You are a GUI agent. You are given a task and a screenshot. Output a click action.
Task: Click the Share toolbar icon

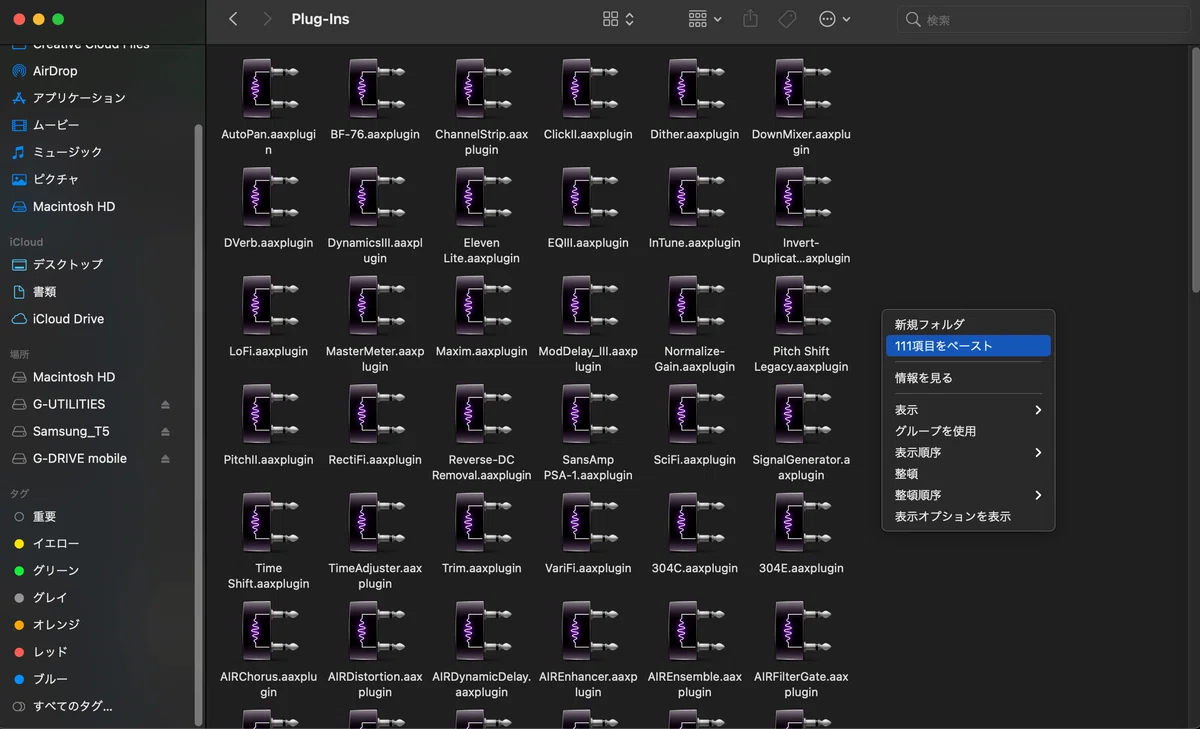point(751,19)
